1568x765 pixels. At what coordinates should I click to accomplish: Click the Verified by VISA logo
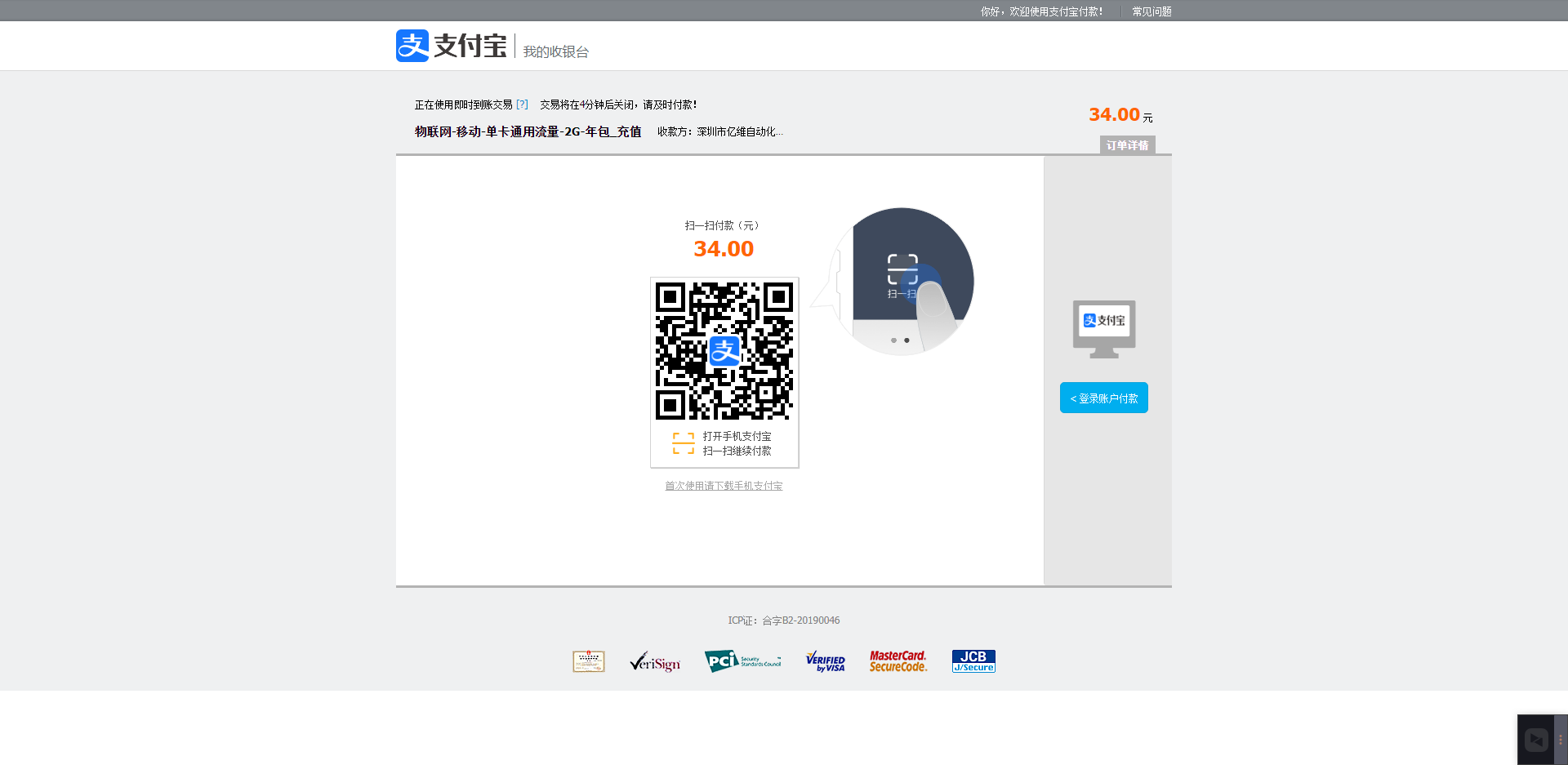coord(826,661)
